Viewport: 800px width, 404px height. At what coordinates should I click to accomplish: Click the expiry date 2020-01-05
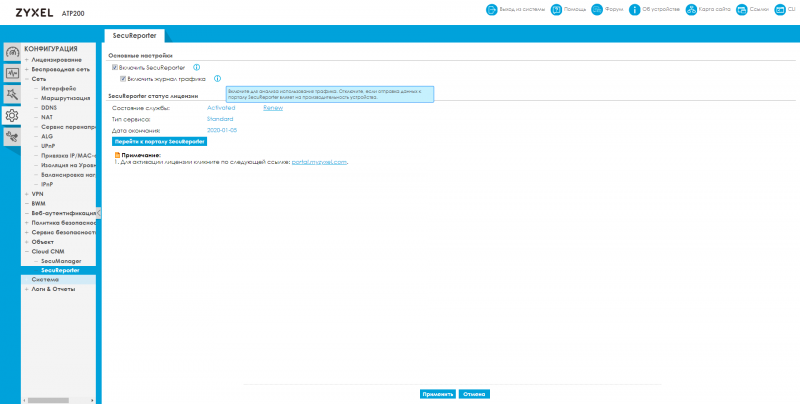point(222,131)
